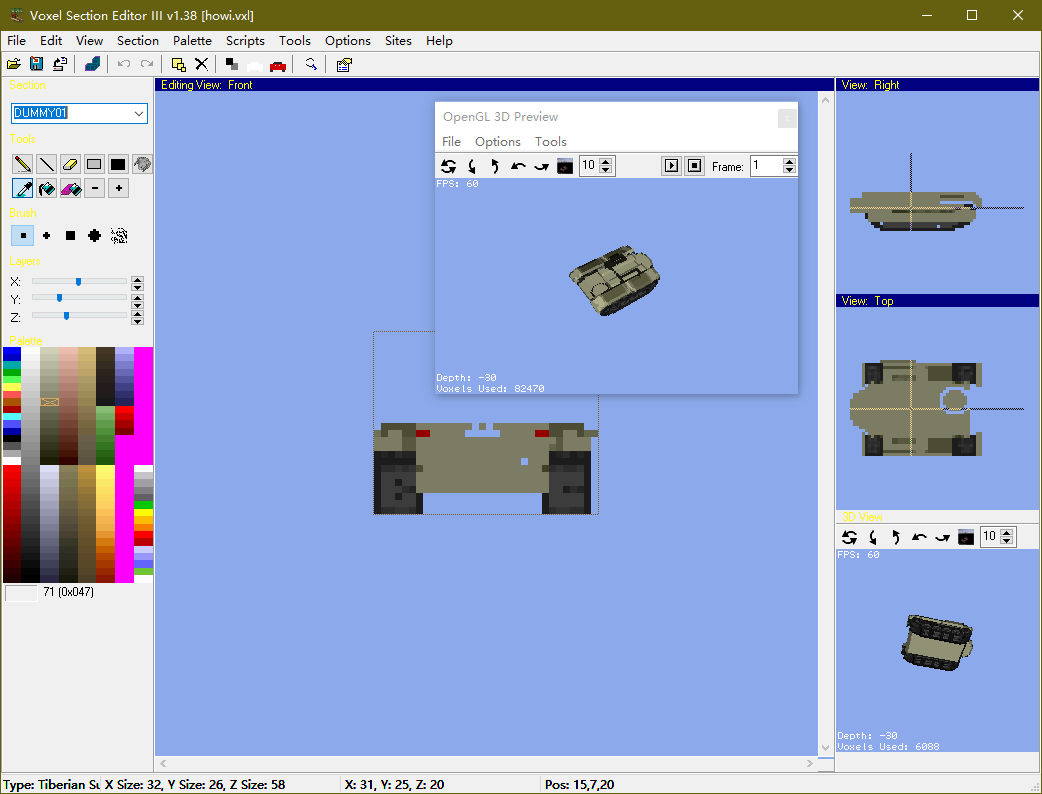The width and height of the screenshot is (1042, 794).
Task: Increase the Z layer stepper
Action: (138, 315)
